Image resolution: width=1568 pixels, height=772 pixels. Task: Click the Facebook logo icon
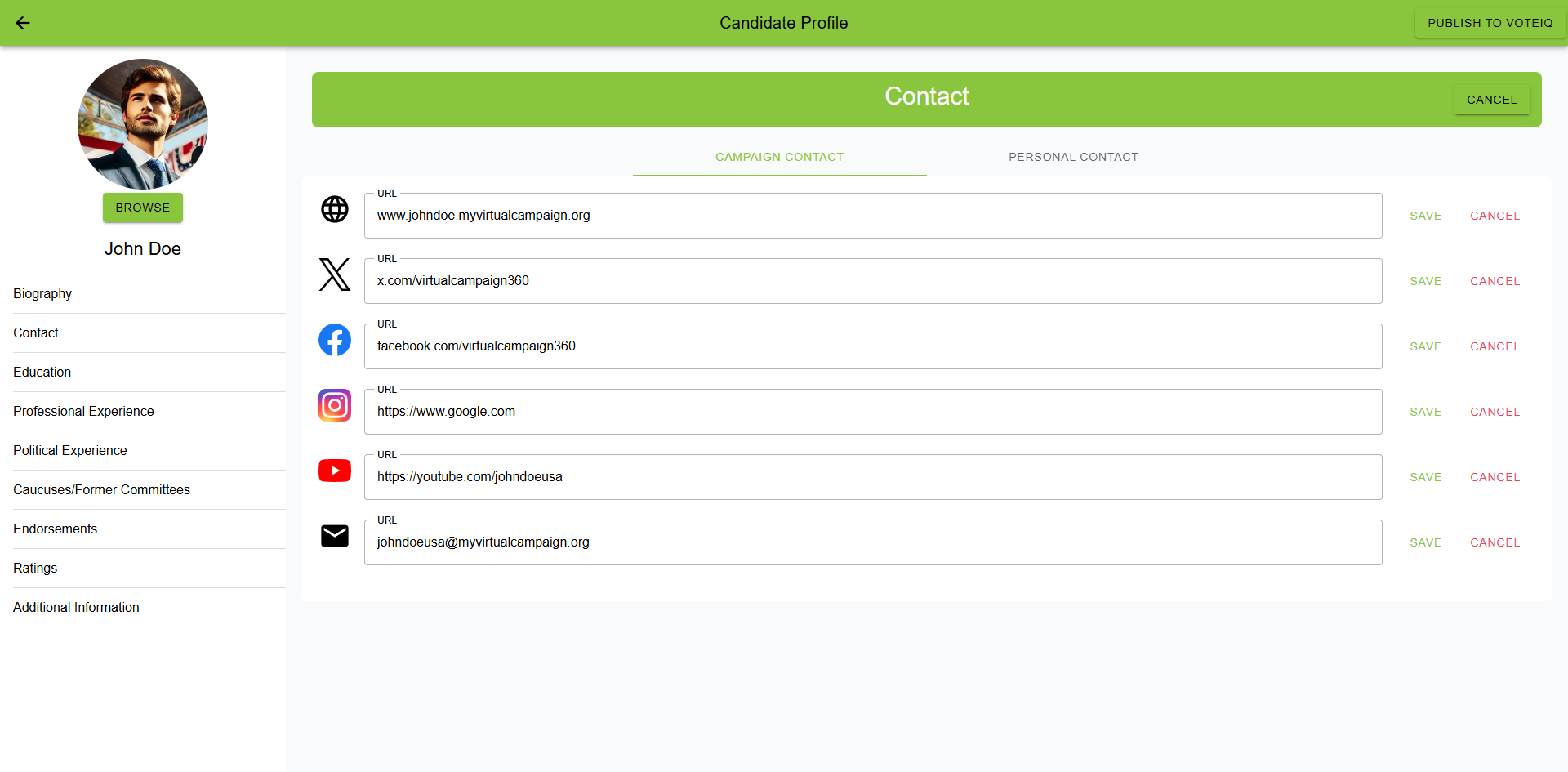tap(335, 340)
